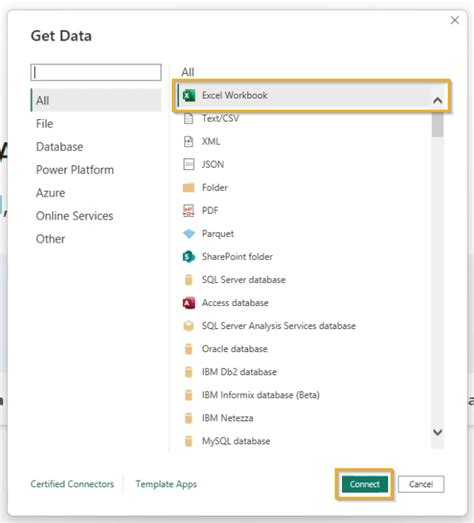Pick the XML label
This screenshot has height=523, width=474.
coord(211,141)
